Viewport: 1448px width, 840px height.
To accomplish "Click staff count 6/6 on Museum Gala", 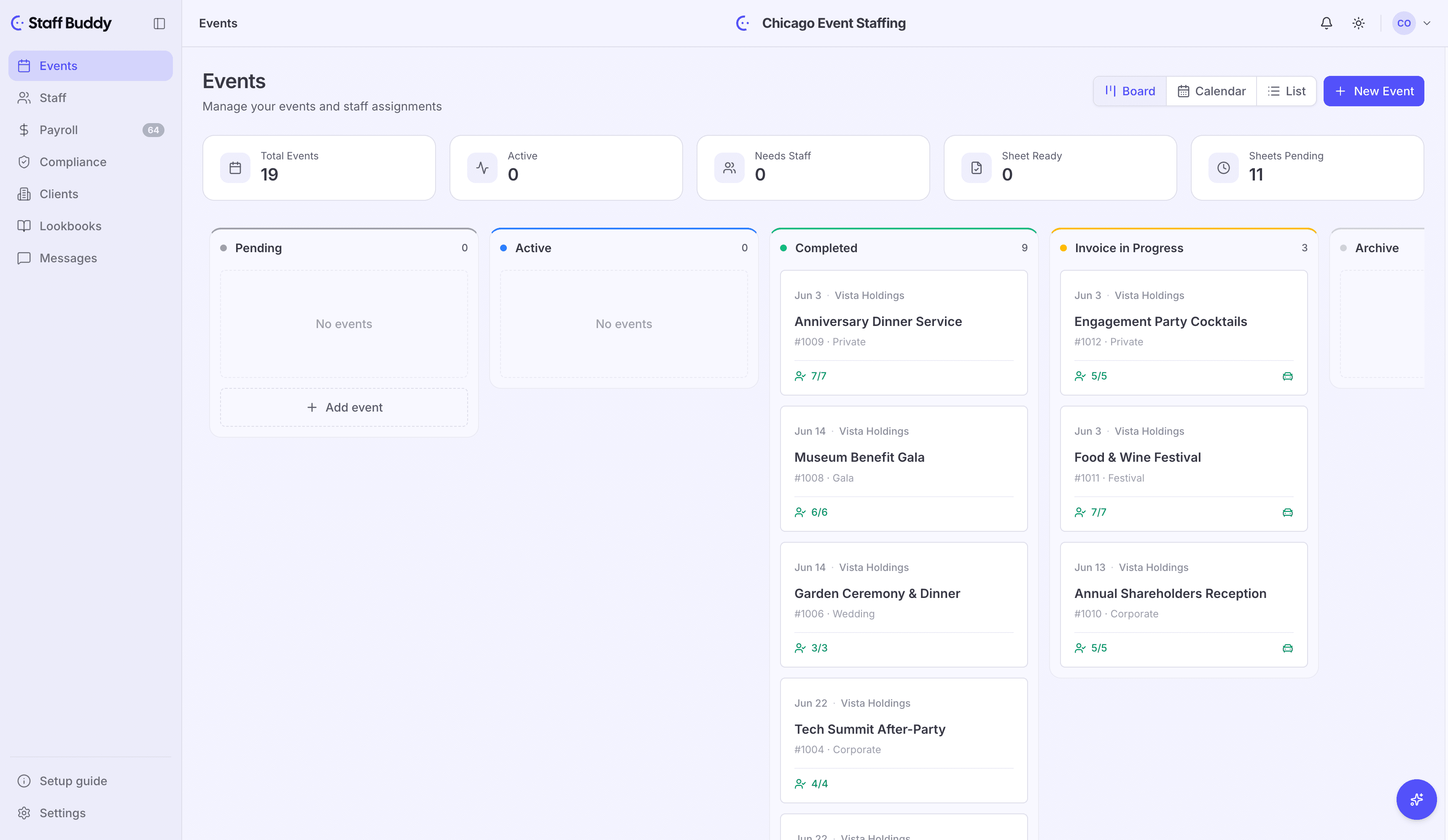I will tap(811, 512).
